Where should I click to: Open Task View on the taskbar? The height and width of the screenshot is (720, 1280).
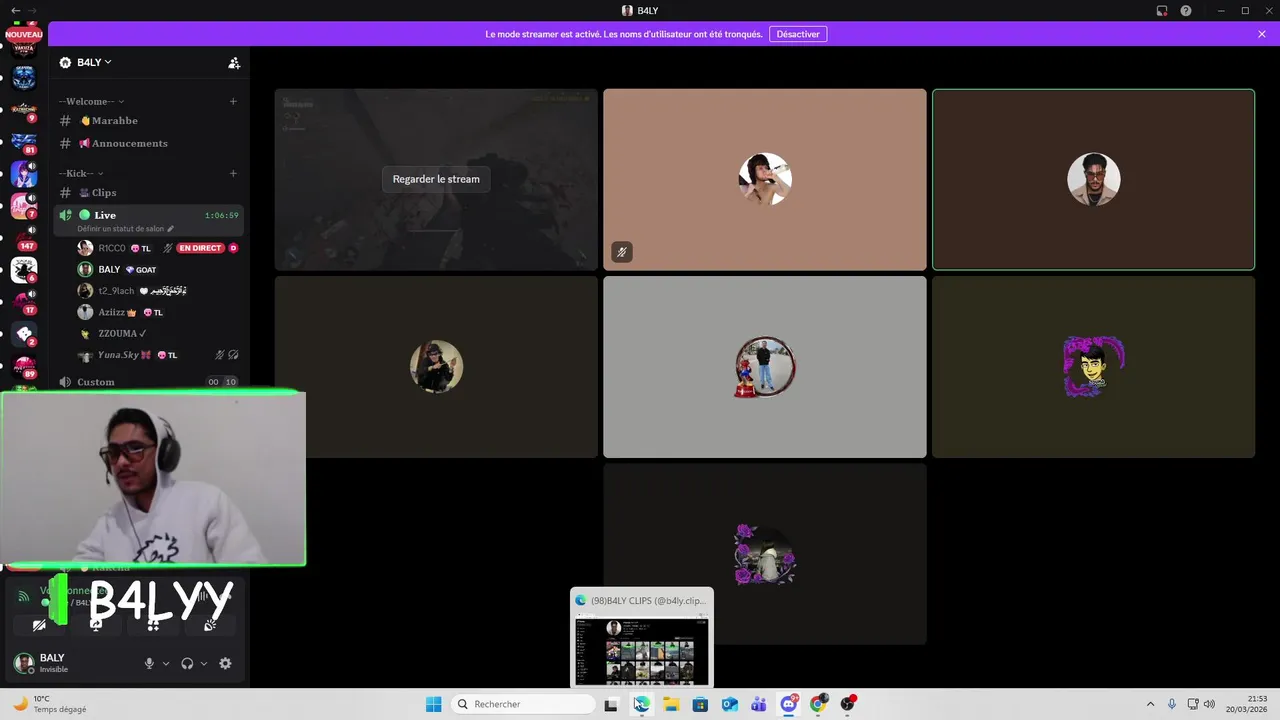coord(611,704)
